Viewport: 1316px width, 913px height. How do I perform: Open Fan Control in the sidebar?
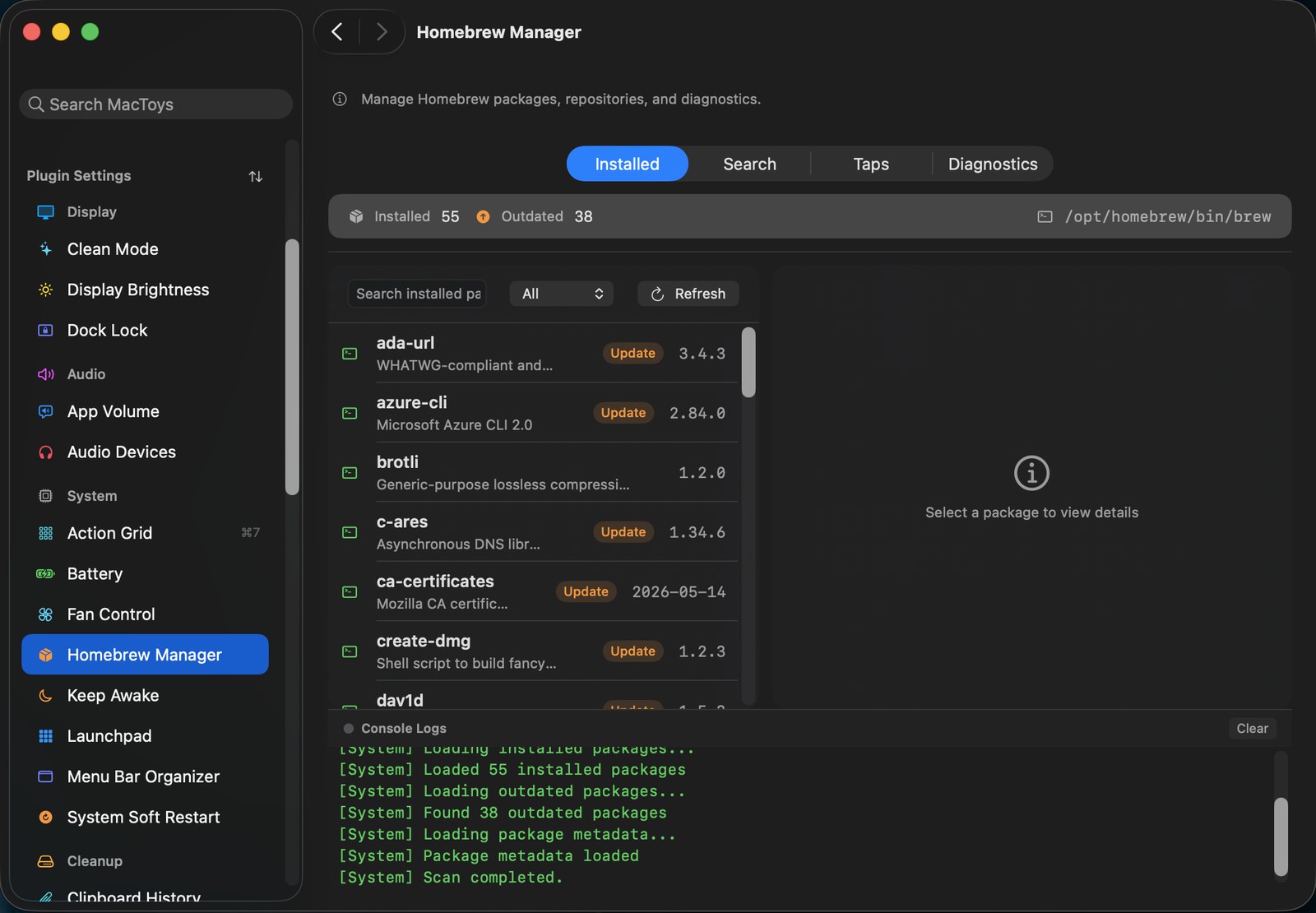[x=145, y=614]
